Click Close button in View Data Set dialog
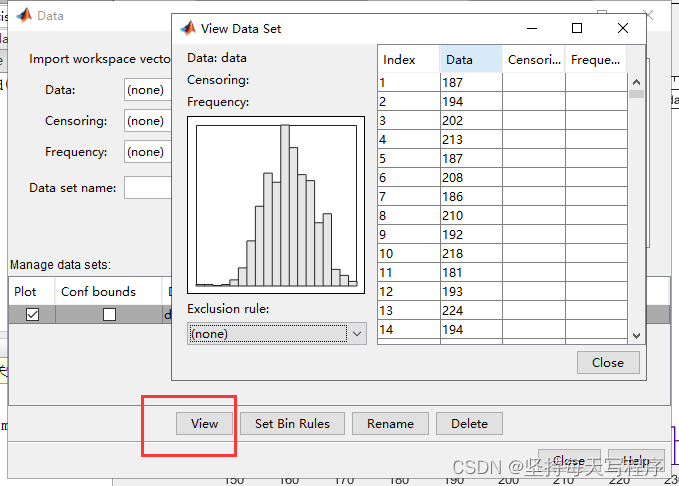The image size is (679, 486). 608,363
